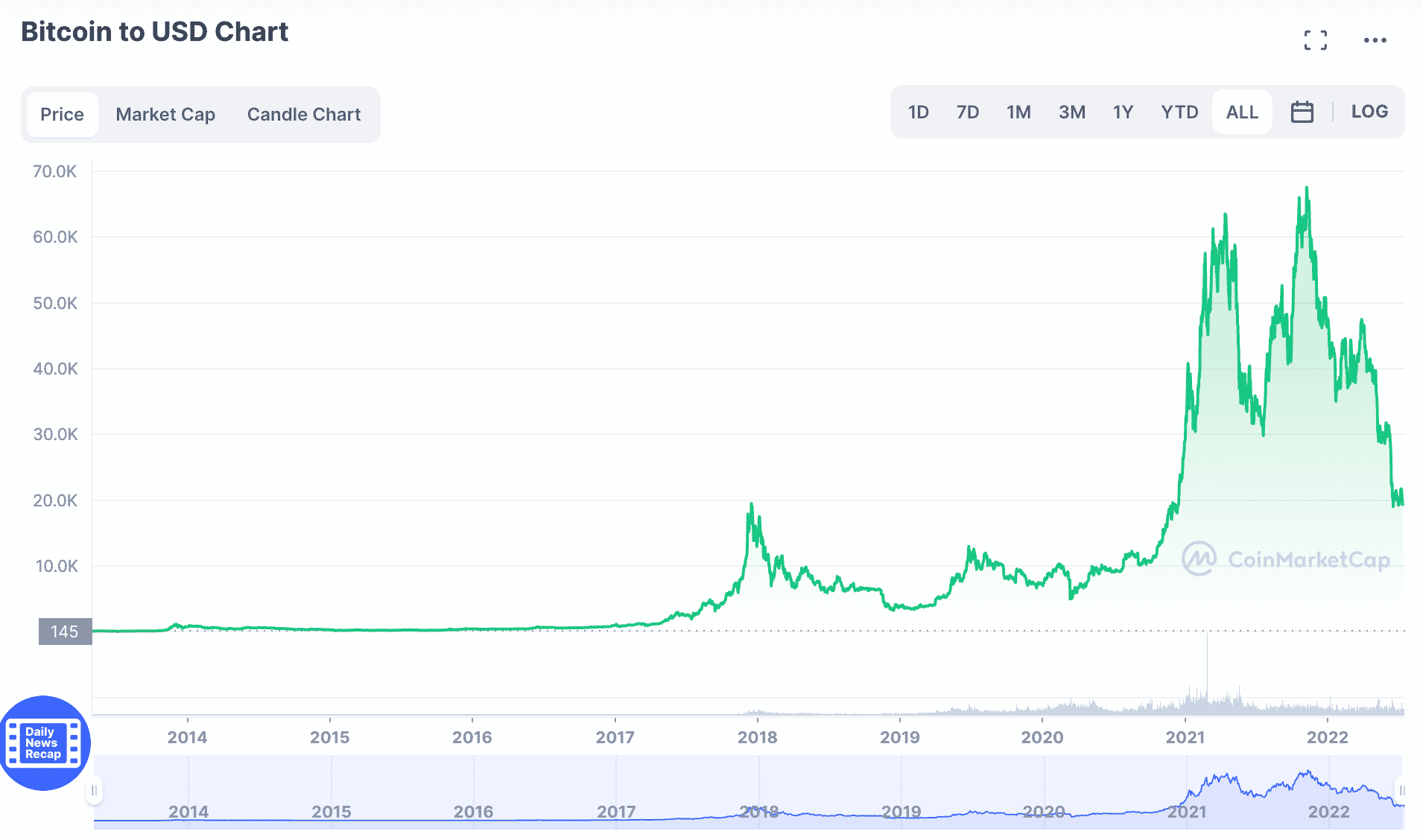Click the late-2017 price peak on the chart line

751,505
